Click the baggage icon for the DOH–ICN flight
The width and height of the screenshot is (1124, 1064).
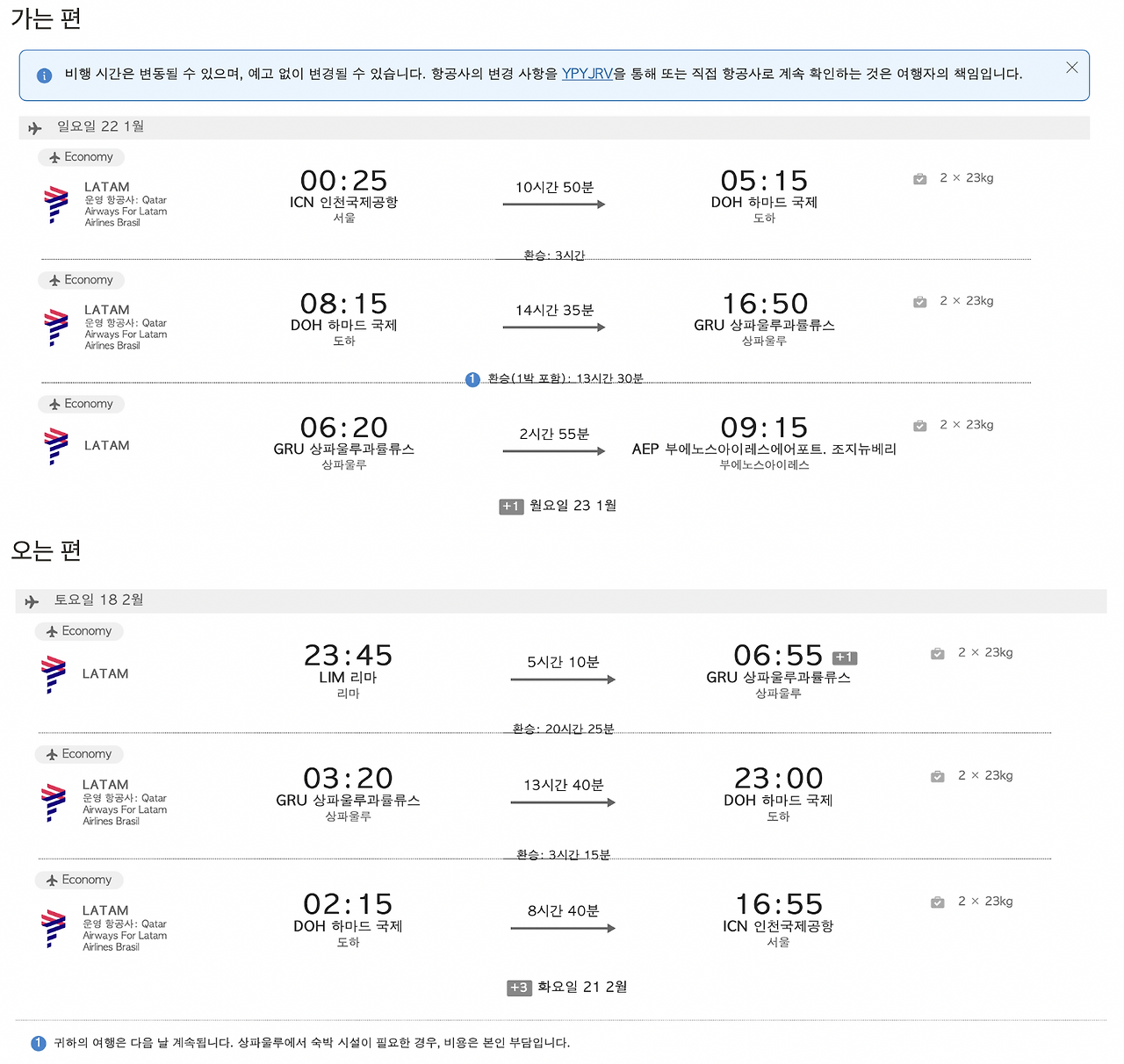tap(937, 902)
